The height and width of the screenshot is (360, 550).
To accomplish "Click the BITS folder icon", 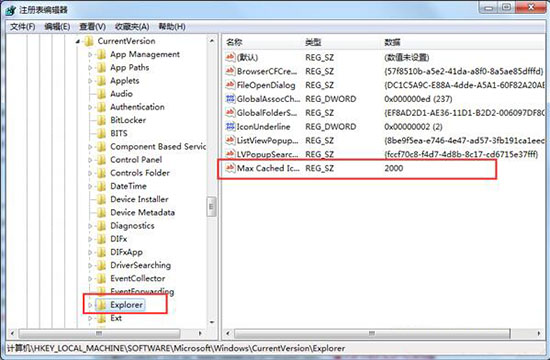I will point(101,133).
